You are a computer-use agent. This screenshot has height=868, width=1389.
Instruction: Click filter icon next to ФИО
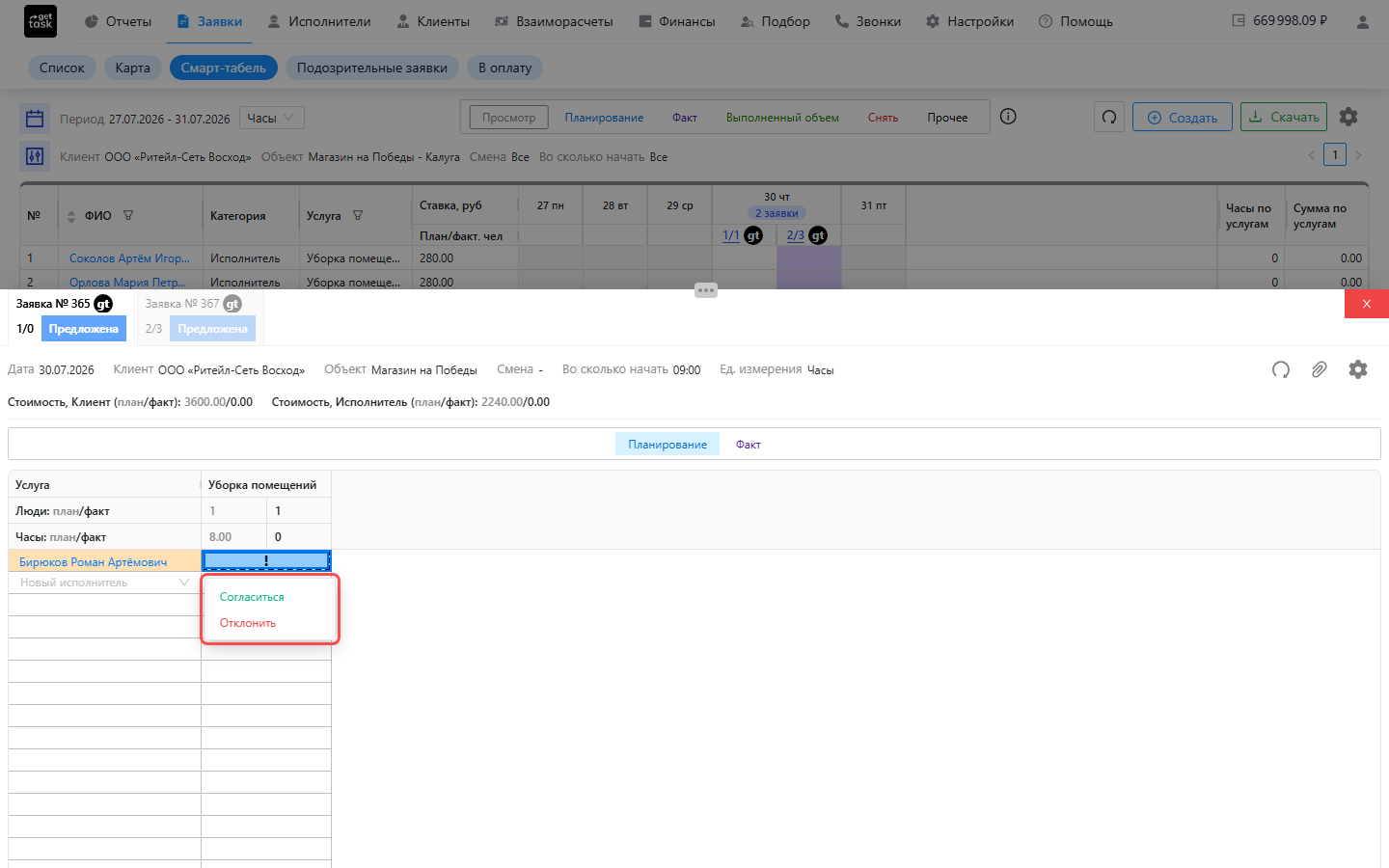tap(128, 216)
